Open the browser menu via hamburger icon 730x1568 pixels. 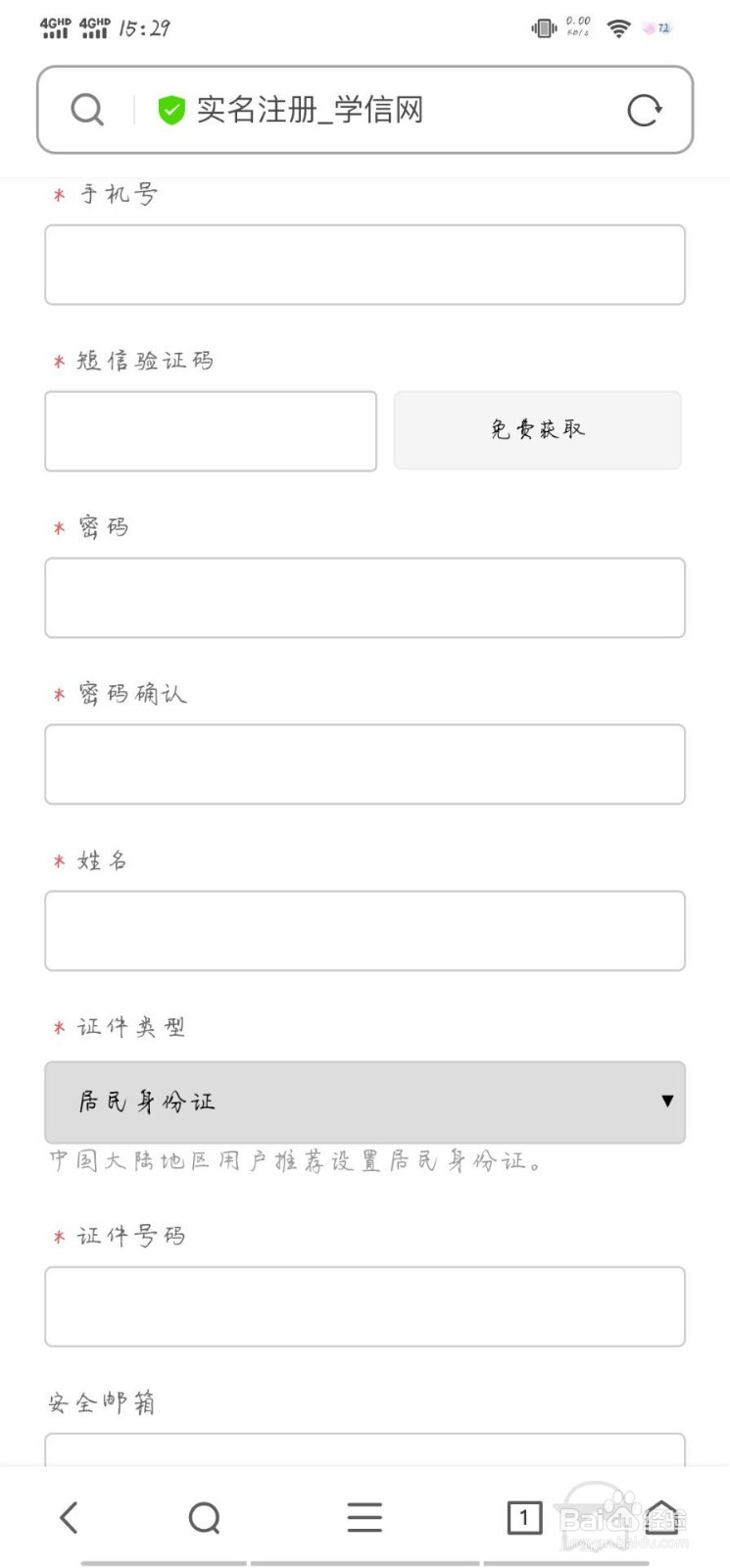point(365,1517)
